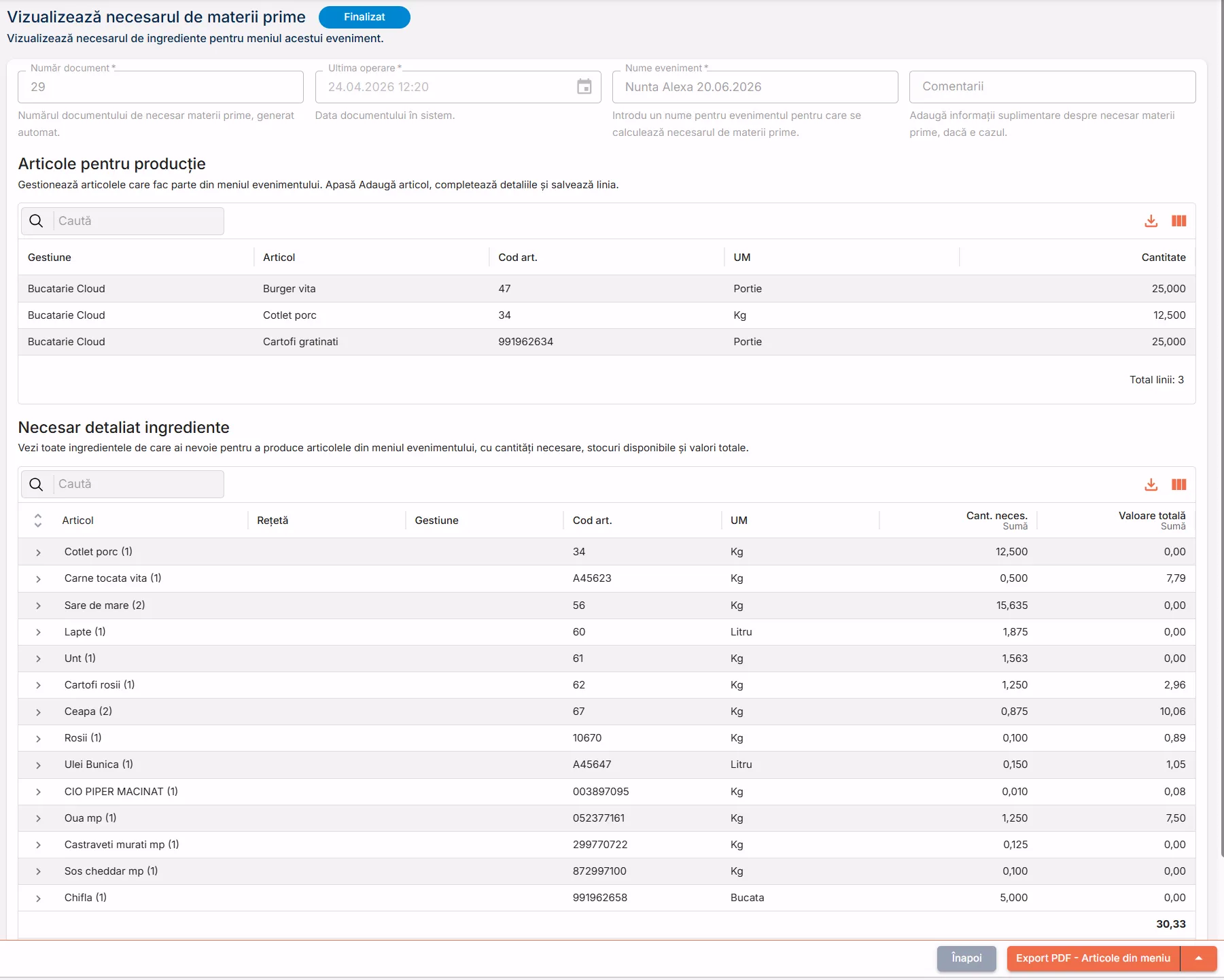Select the Burger vita row
Viewport: 1224px width, 980px height.
pyautogui.click(x=606, y=289)
